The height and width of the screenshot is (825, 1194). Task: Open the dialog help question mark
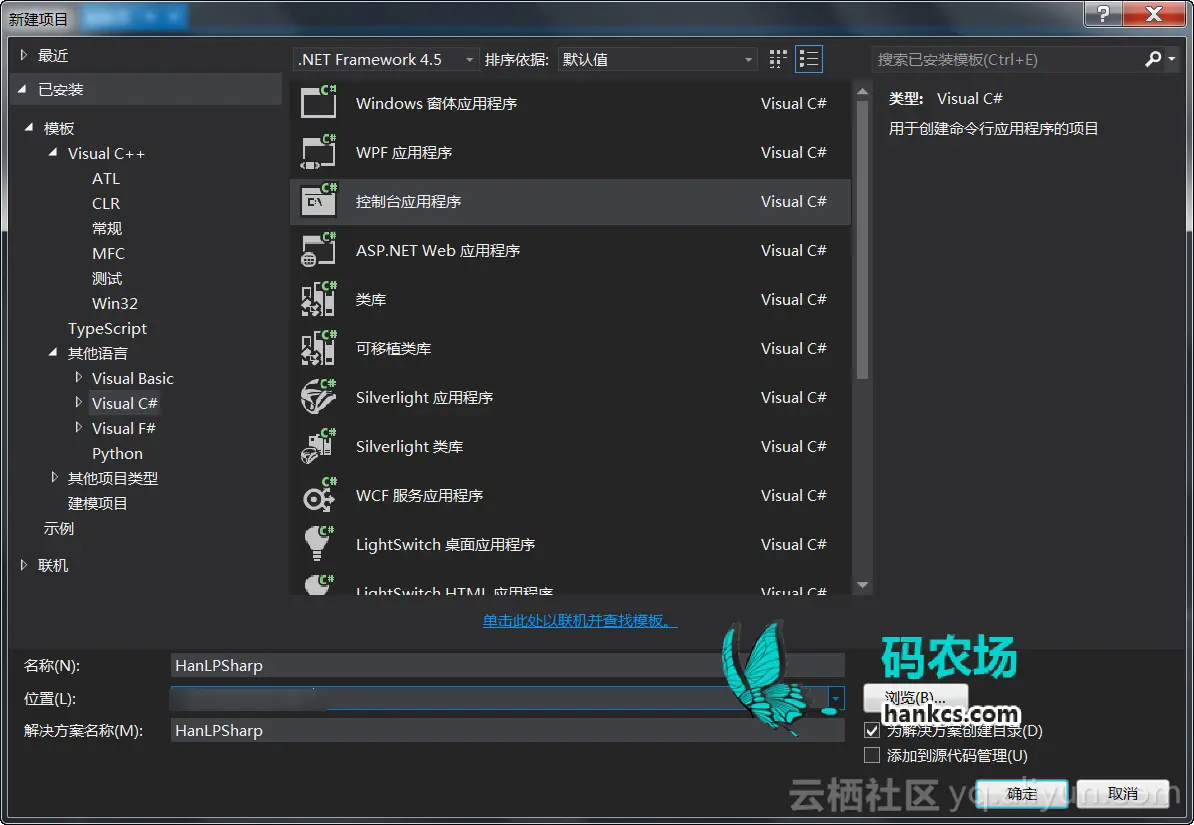1103,13
